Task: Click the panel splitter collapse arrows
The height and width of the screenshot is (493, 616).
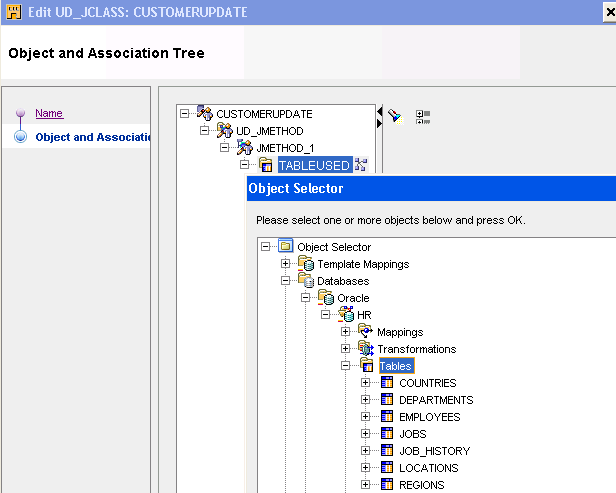Action: coord(379,123)
